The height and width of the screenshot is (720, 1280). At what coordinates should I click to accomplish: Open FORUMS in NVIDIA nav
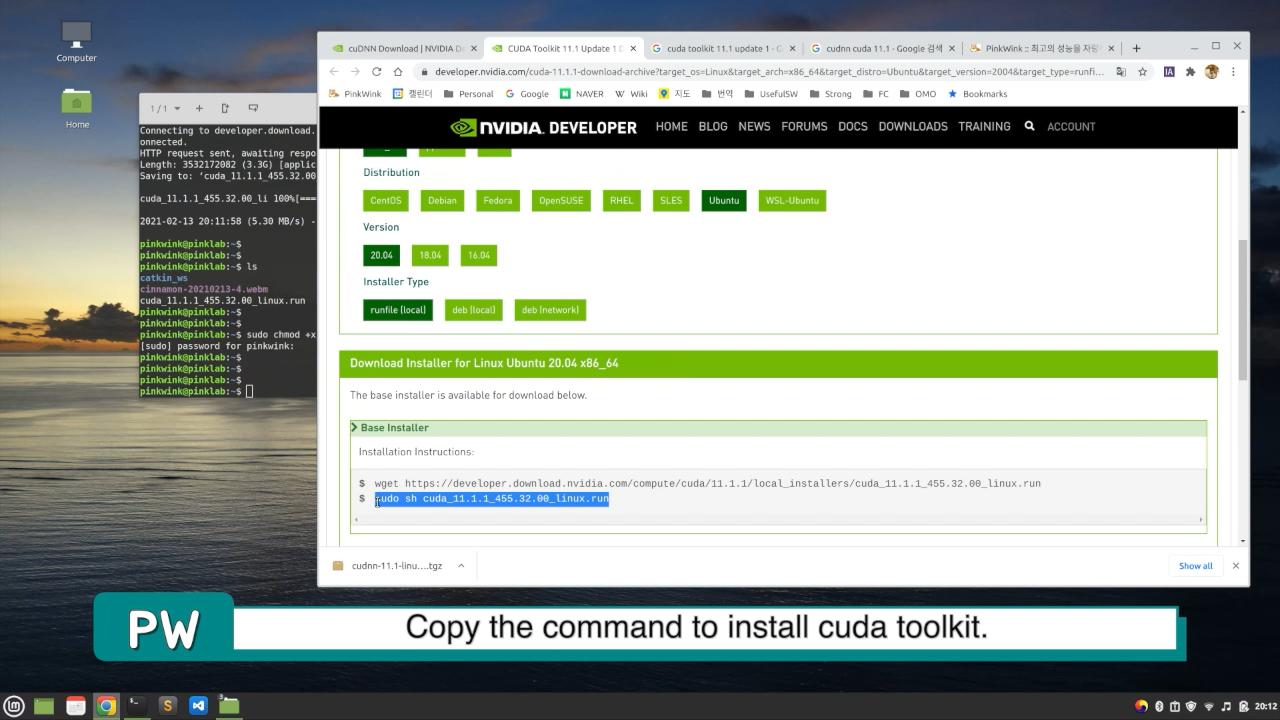(x=804, y=126)
